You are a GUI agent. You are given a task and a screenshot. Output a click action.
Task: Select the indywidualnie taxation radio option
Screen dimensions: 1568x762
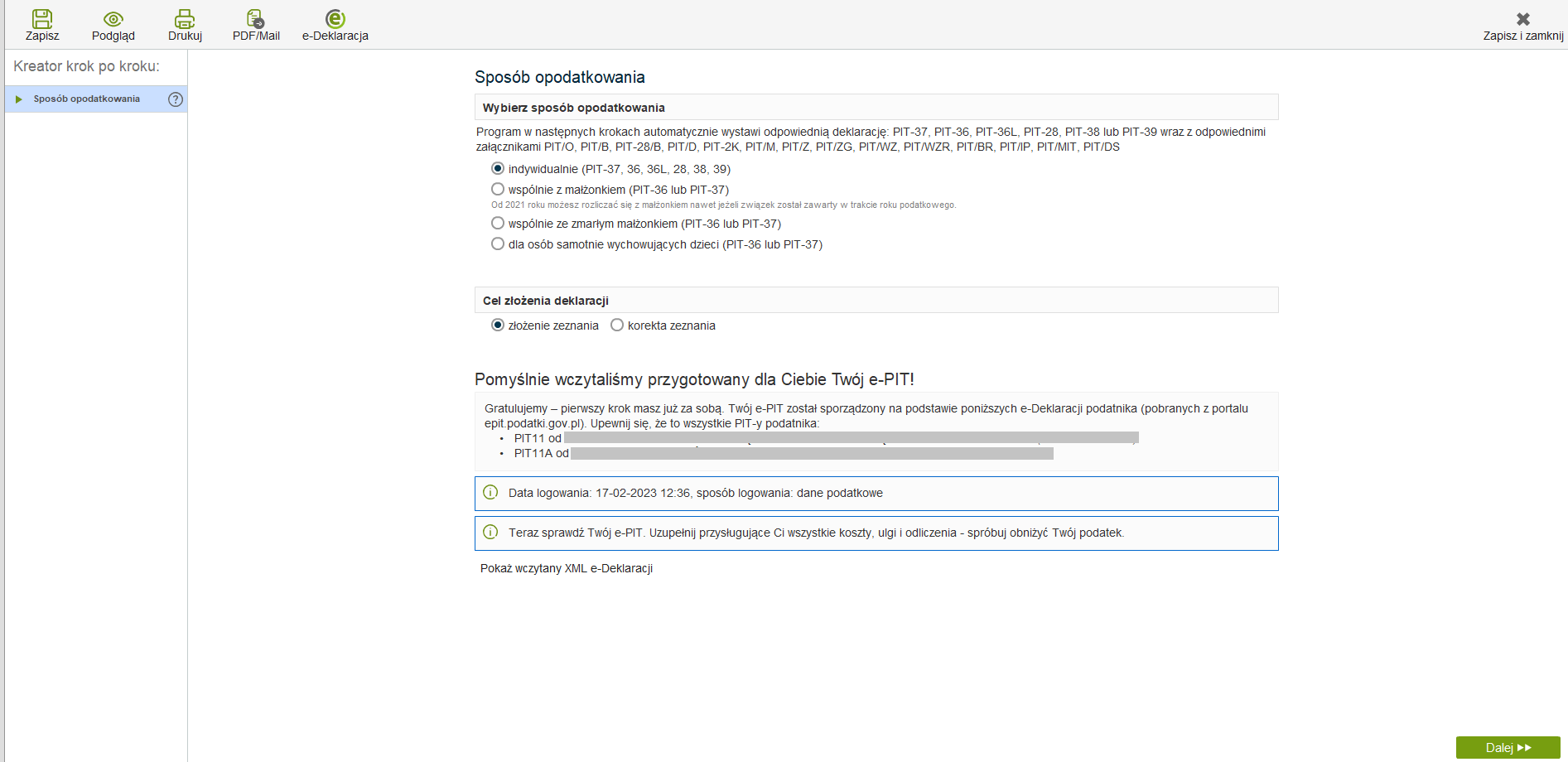(498, 169)
